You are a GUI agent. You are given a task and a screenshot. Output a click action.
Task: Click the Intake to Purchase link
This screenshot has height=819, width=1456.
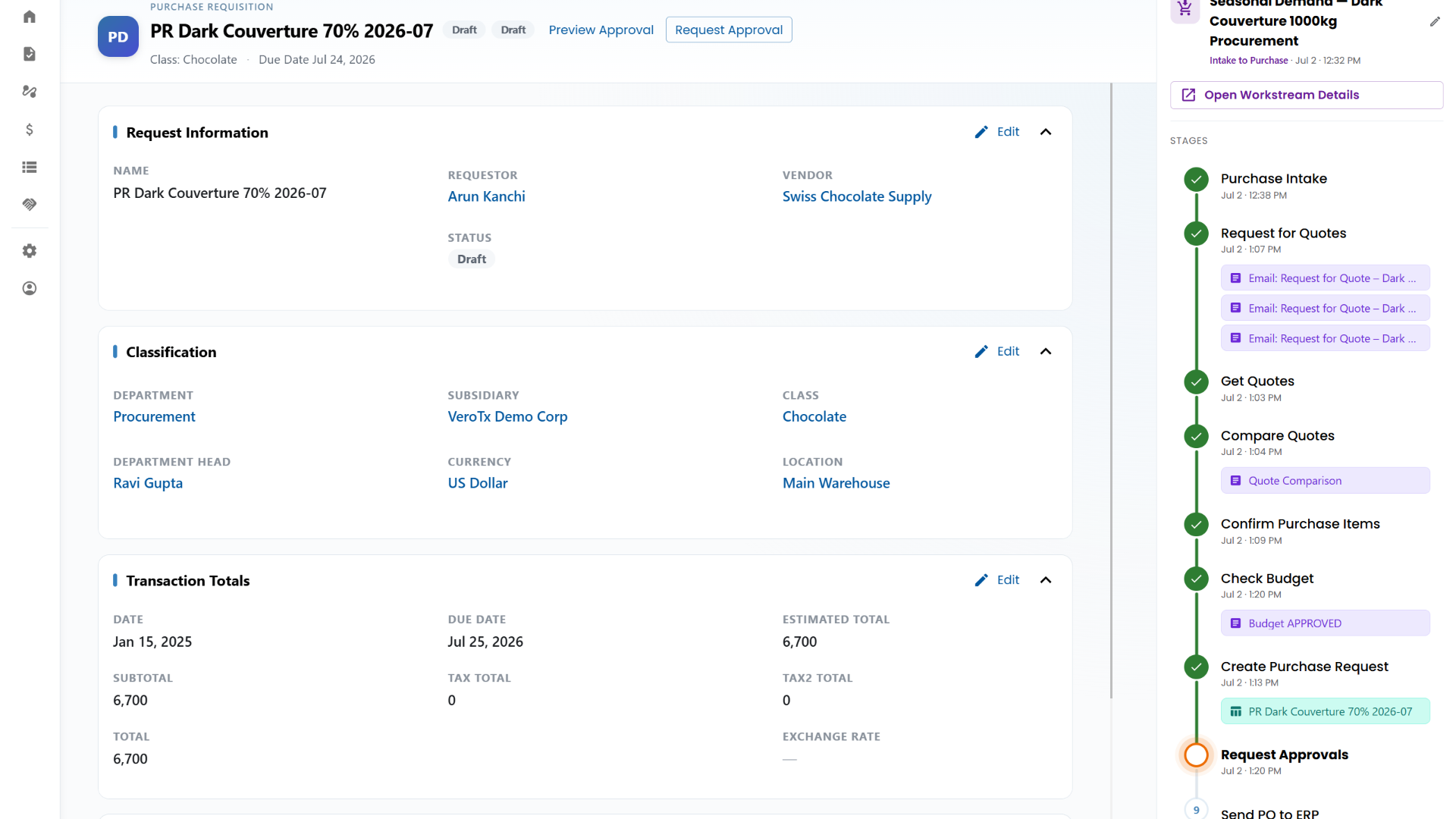[1248, 61]
